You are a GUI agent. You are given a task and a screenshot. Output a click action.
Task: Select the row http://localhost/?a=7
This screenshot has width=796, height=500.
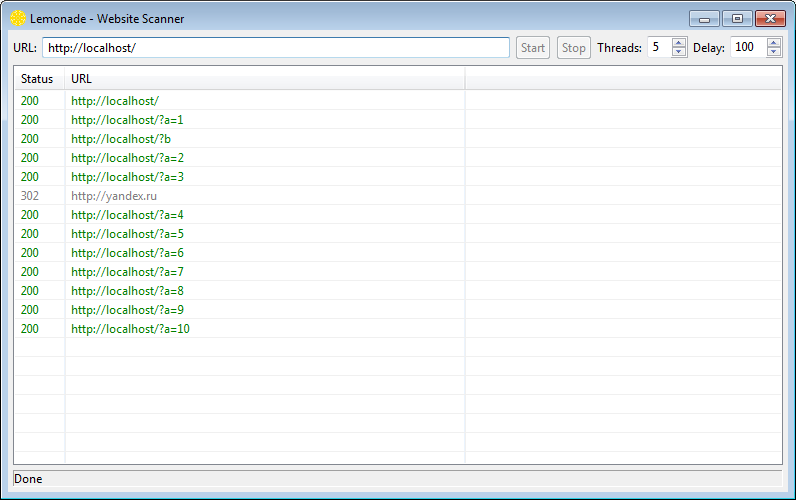click(x=397, y=272)
